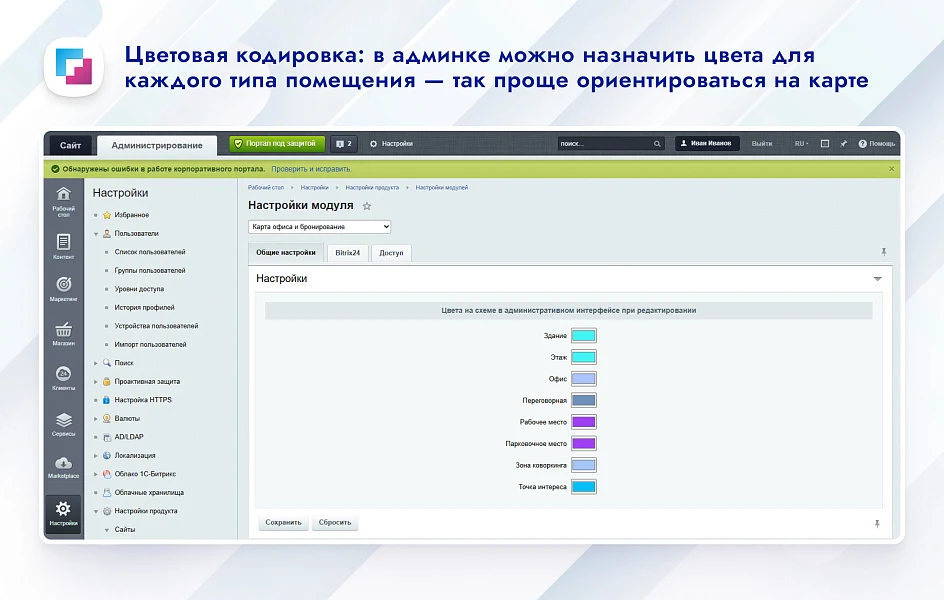Click the Сохранить button
Image resolution: width=944 pixels, height=600 pixels.
coord(284,522)
